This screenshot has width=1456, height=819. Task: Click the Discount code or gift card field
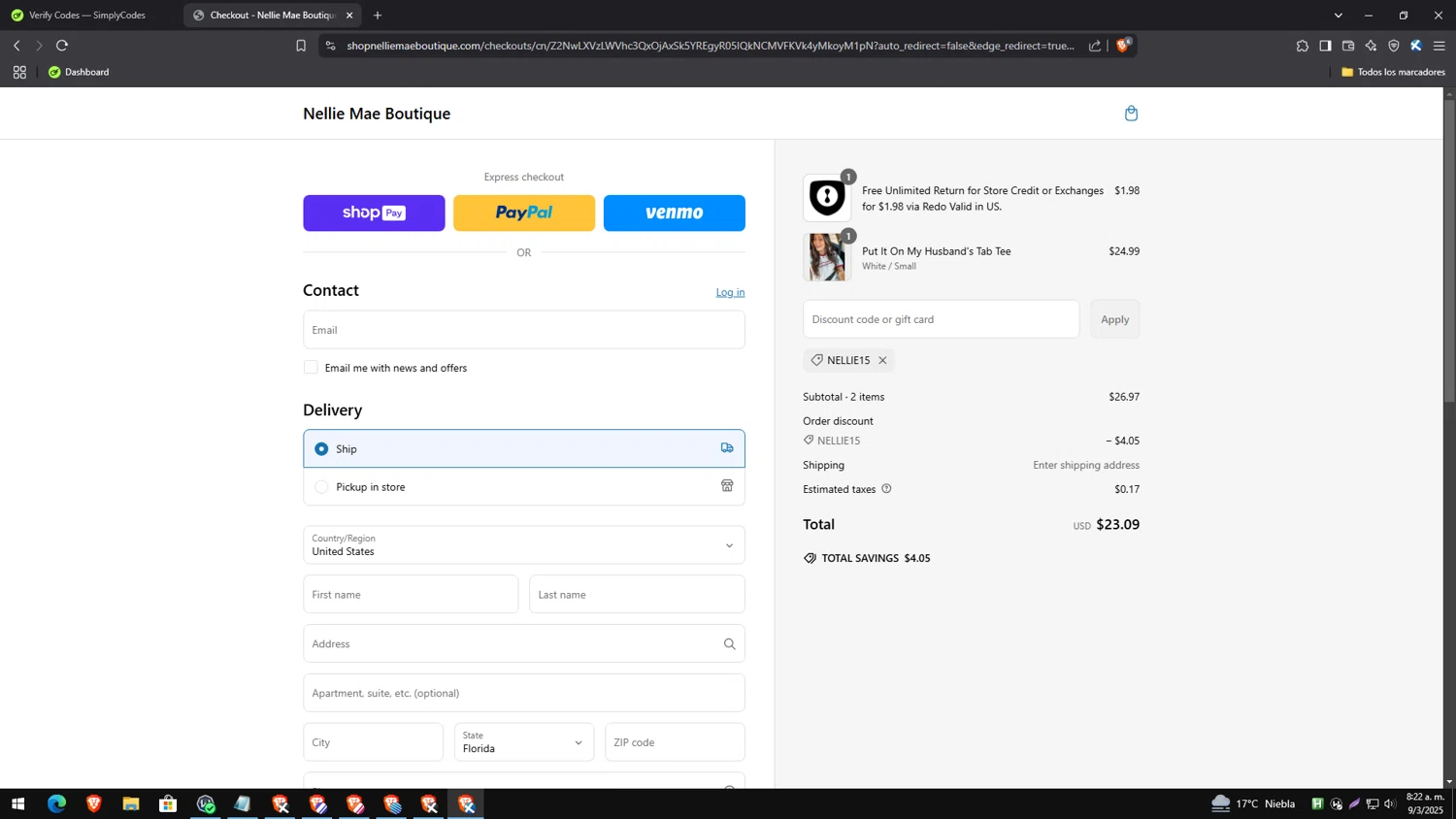941,319
